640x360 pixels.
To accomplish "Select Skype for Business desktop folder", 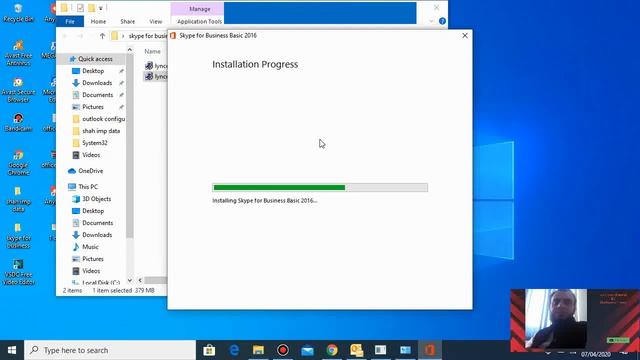I will [x=18, y=236].
